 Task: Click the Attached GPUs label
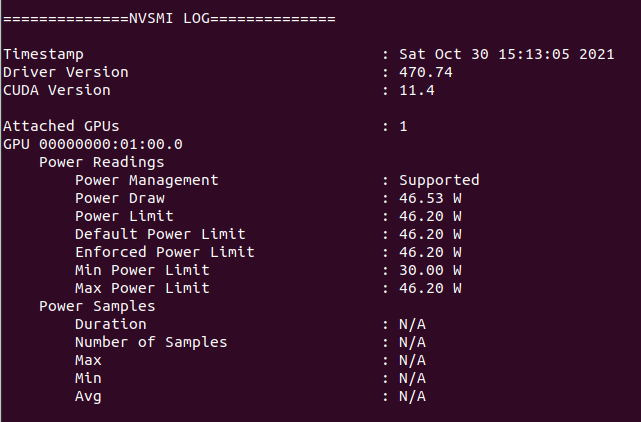tap(61, 126)
